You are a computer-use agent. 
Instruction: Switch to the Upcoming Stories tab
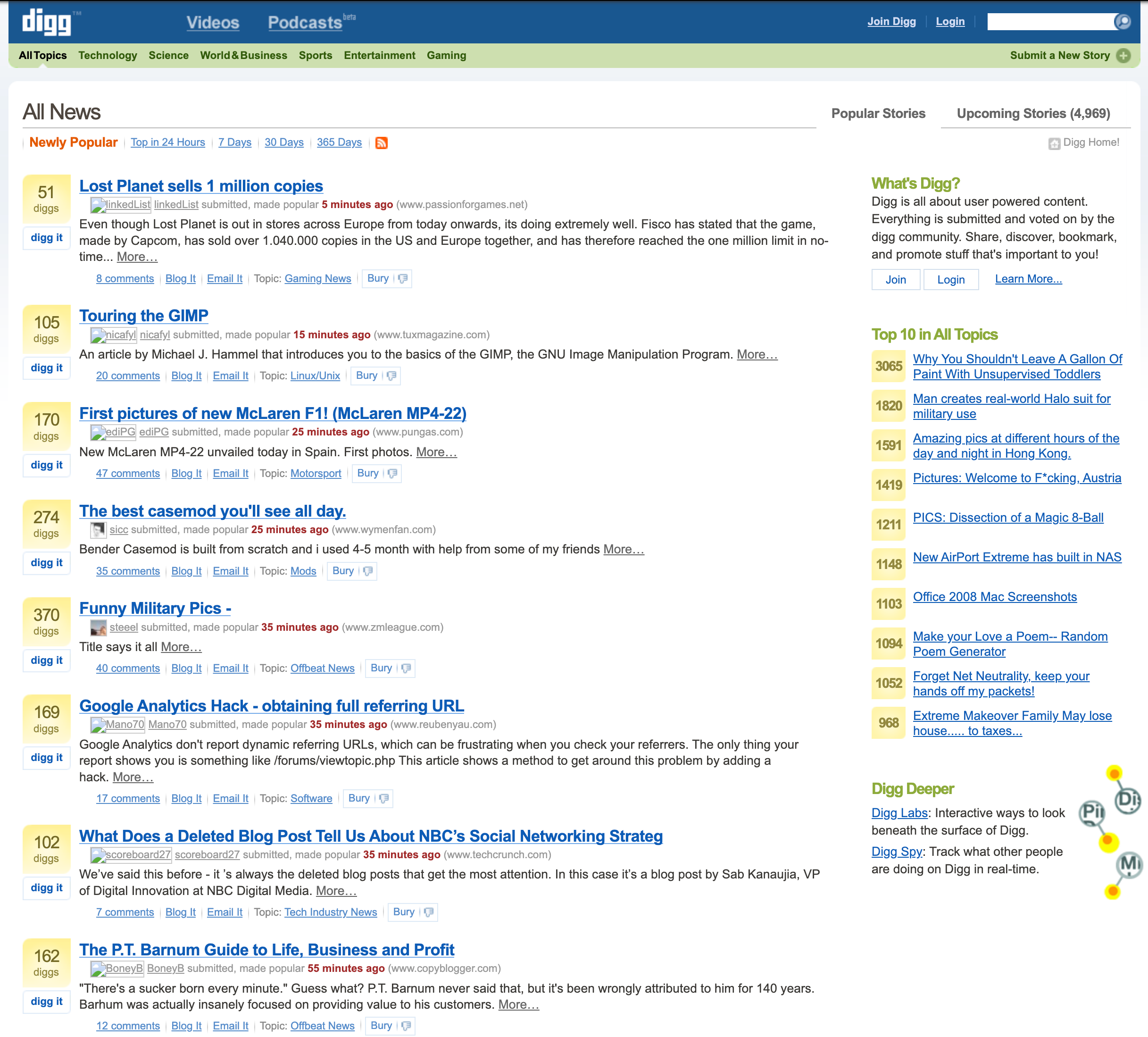tap(1033, 113)
